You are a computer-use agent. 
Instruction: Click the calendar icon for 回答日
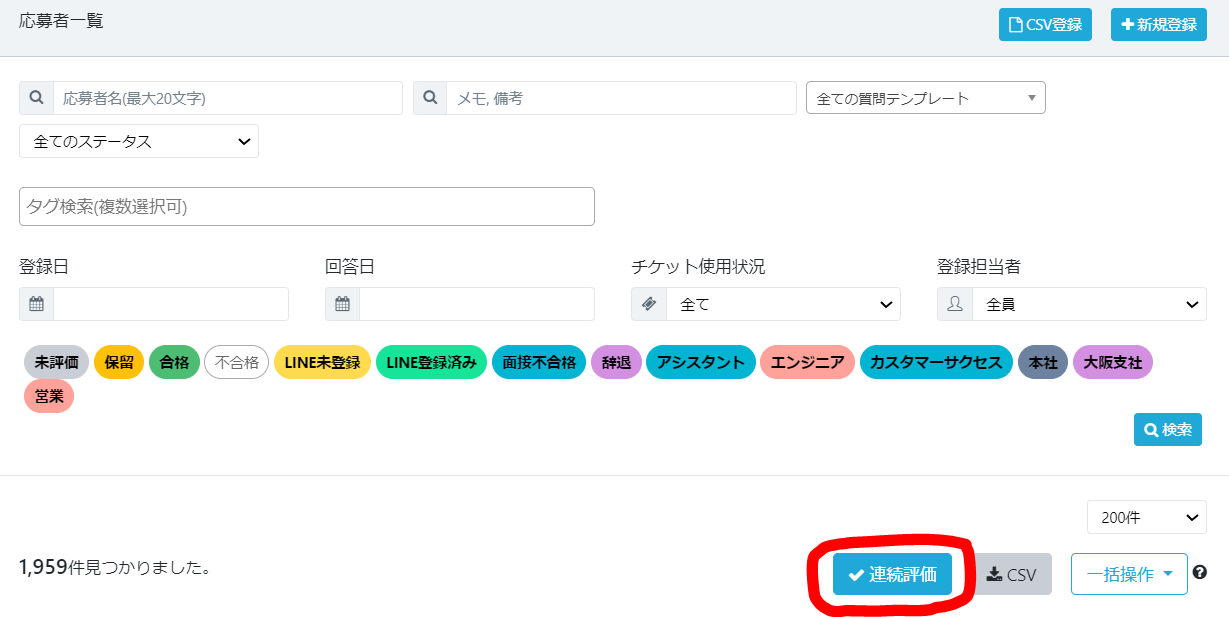point(342,304)
